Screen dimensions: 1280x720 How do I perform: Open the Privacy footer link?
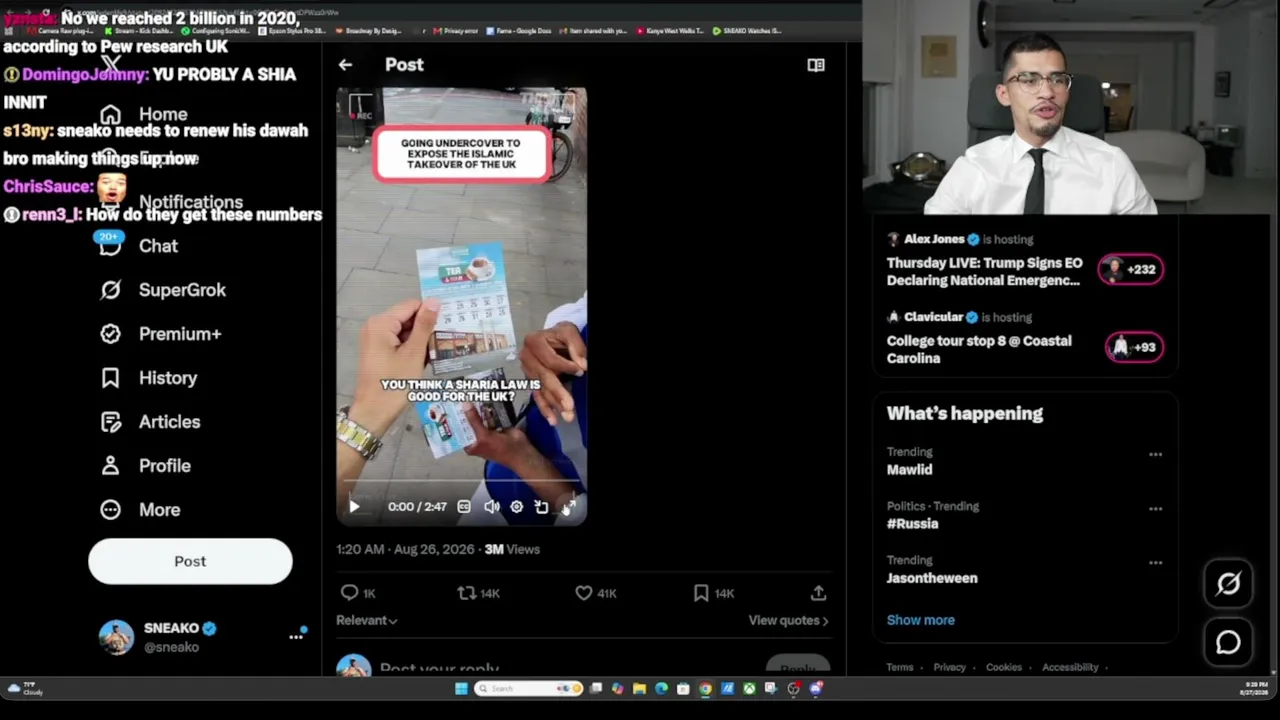coord(949,667)
